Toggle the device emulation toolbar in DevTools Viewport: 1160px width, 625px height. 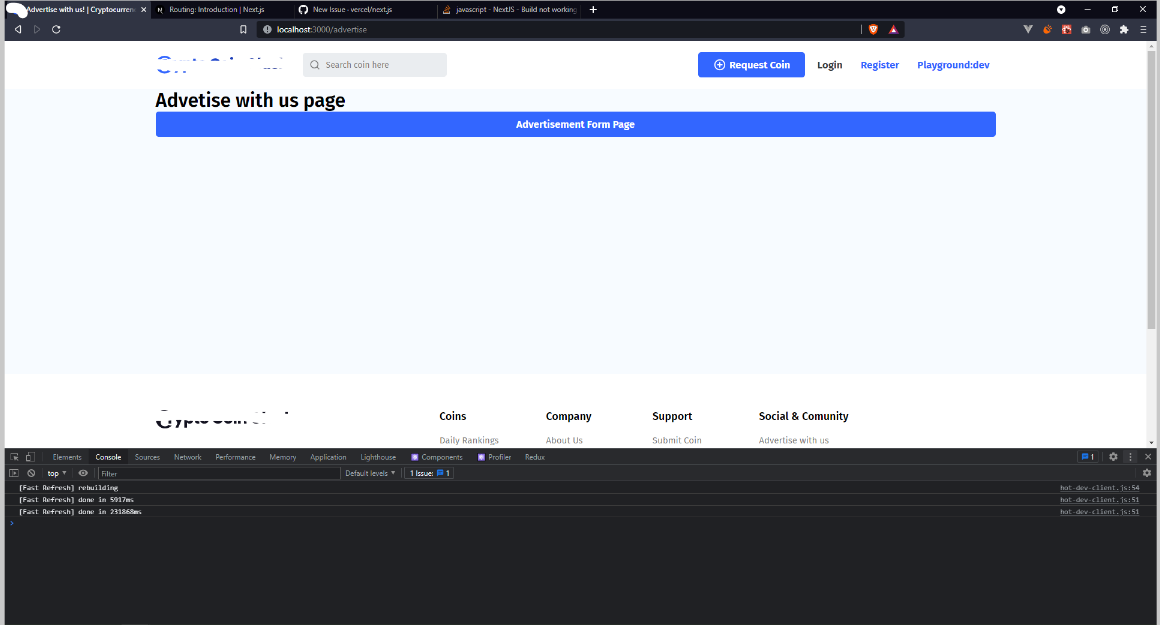30,456
